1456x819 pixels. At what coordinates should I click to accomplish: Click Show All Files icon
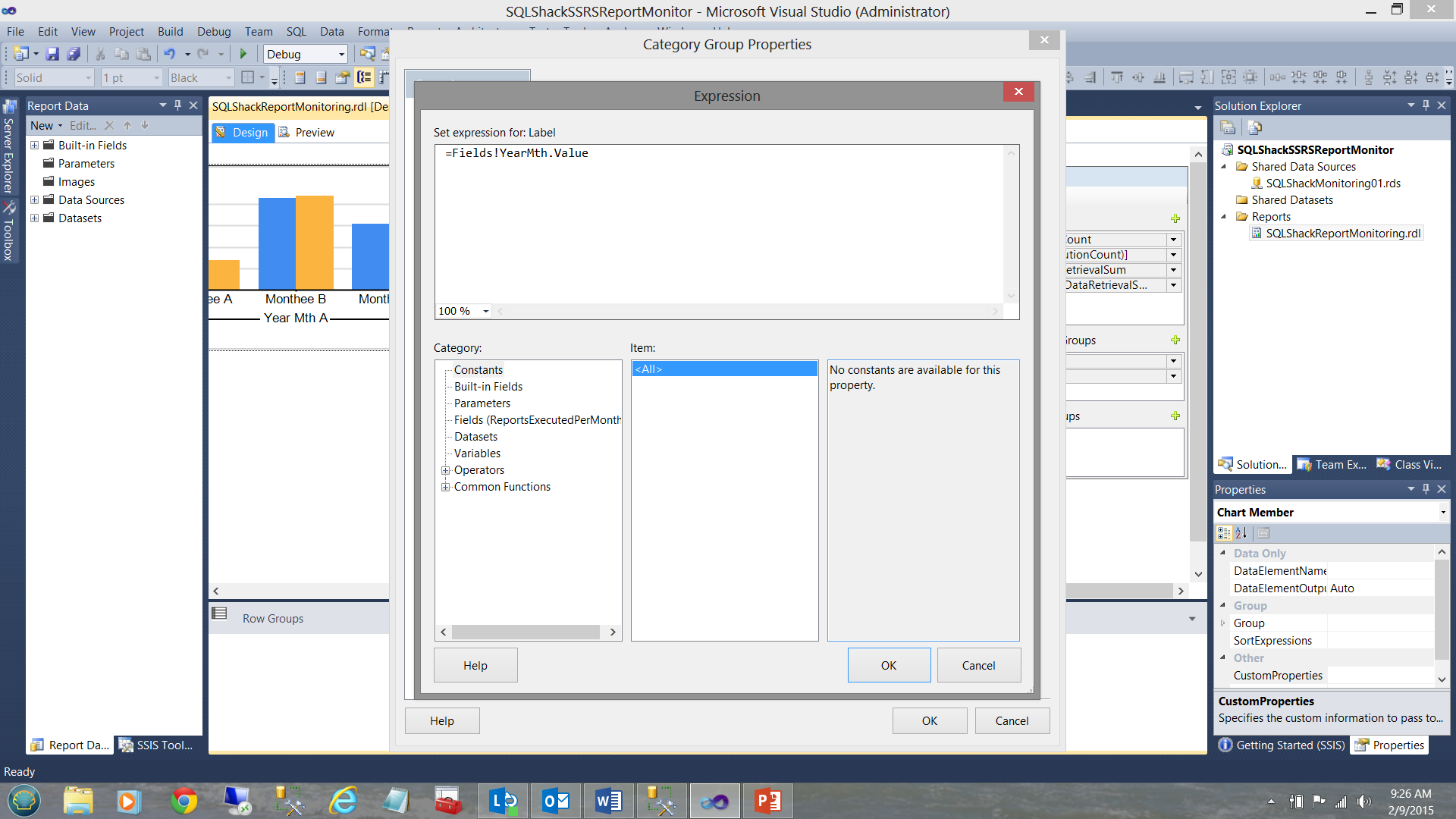click(x=1254, y=127)
